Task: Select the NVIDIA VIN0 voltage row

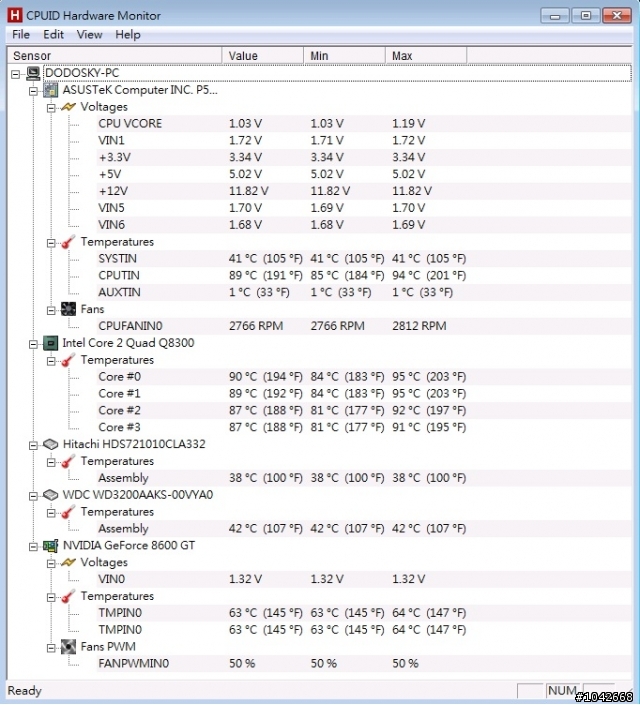Action: click(x=363, y=579)
